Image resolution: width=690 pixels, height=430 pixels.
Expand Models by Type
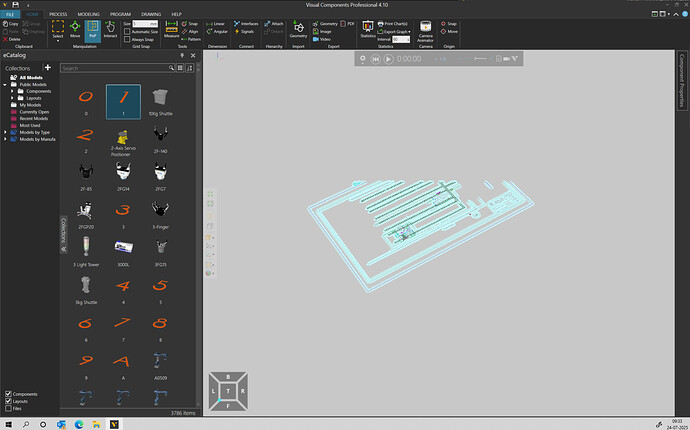5,132
